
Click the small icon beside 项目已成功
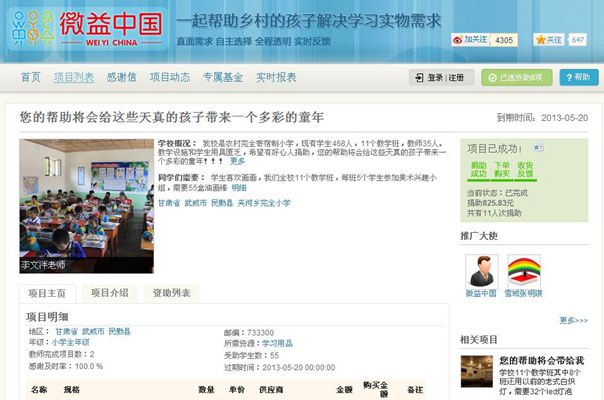[538, 146]
